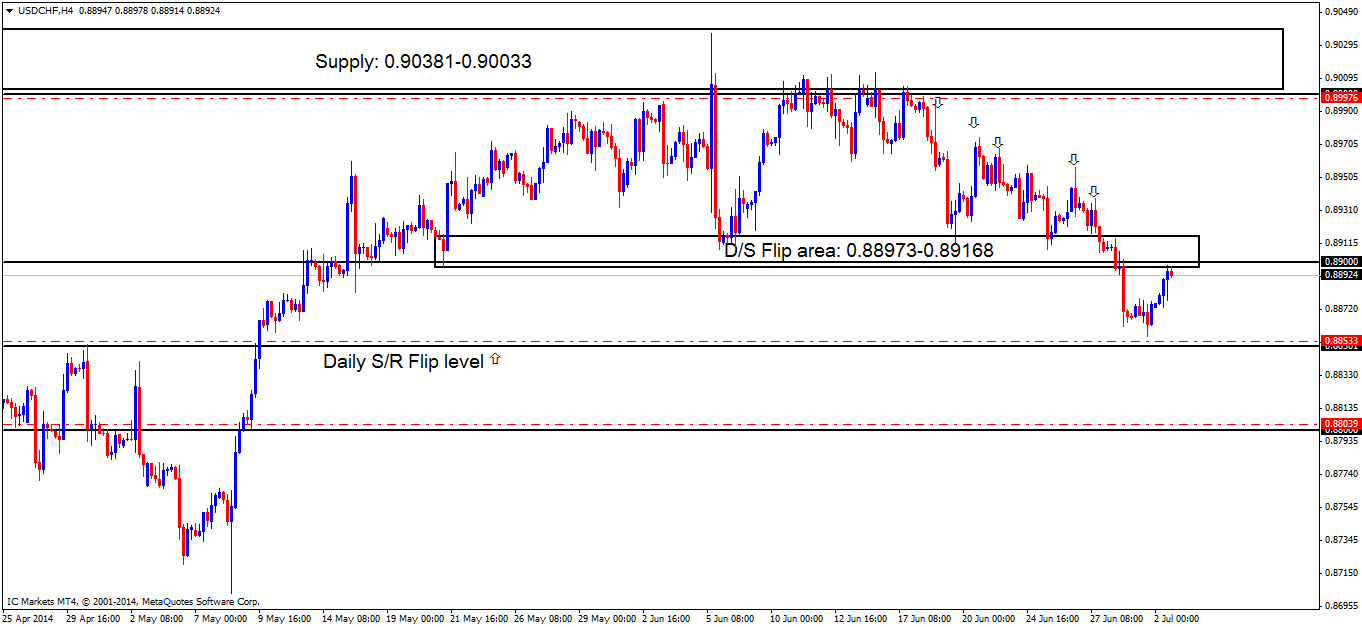This screenshot has width=1362, height=627.
Task: Click the 'D/S Flip area: 0.88973-0.89168' label
Action: pyautogui.click(x=859, y=250)
